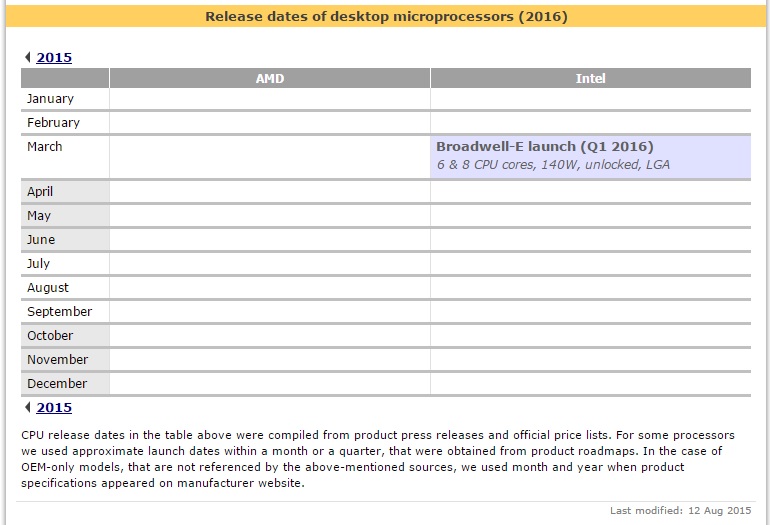Click the '6 & 8 CPU cores, 140W' description
The image size is (770, 525).
pyautogui.click(x=553, y=165)
